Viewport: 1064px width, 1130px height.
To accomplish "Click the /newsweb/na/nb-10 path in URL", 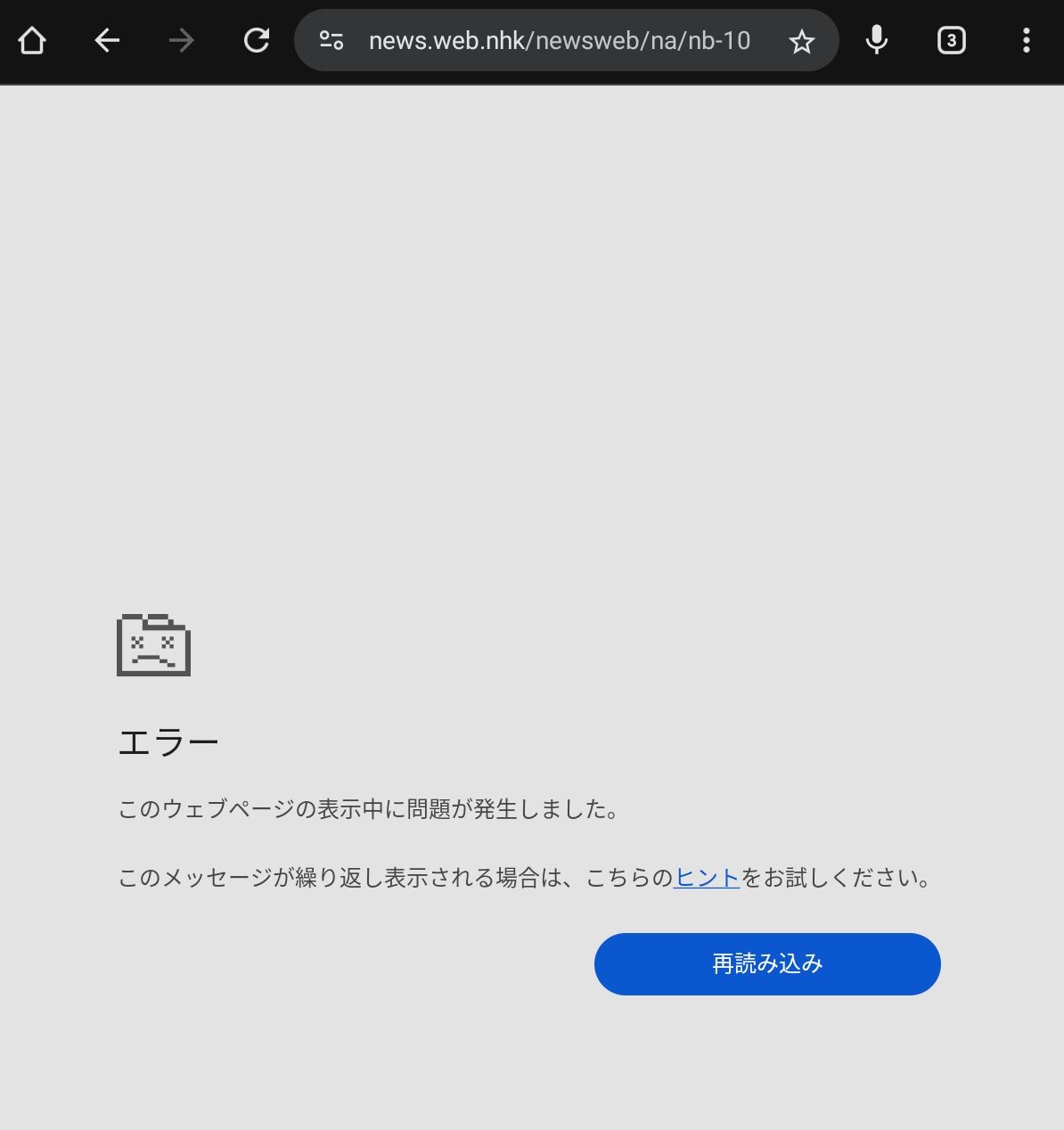I will pyautogui.click(x=640, y=40).
